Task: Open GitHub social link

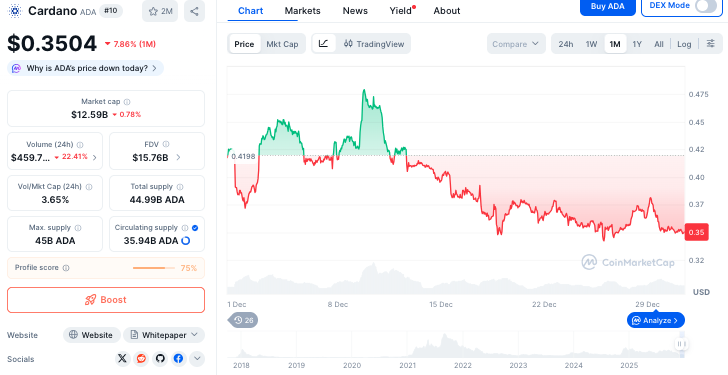Action: pyautogui.click(x=160, y=358)
